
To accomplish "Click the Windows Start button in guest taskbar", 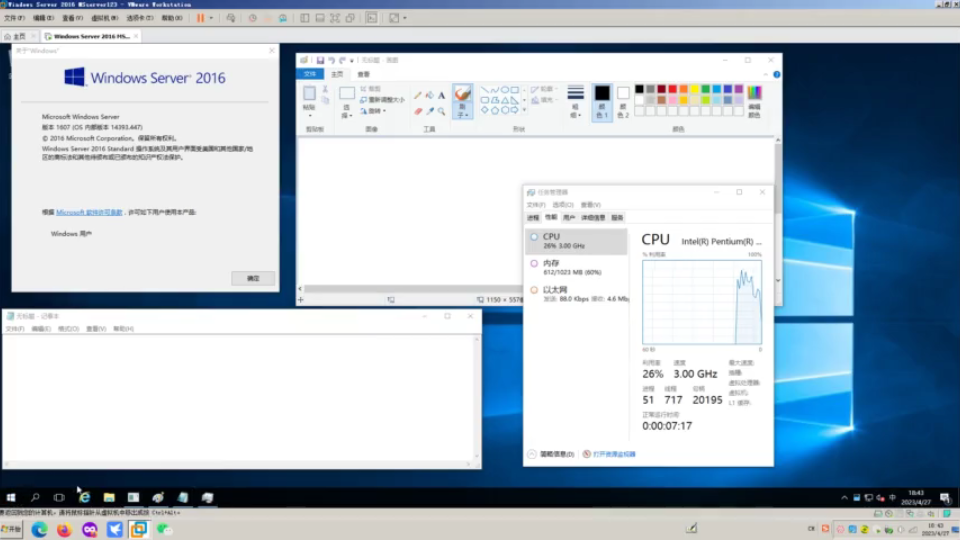I will pyautogui.click(x=10, y=497).
